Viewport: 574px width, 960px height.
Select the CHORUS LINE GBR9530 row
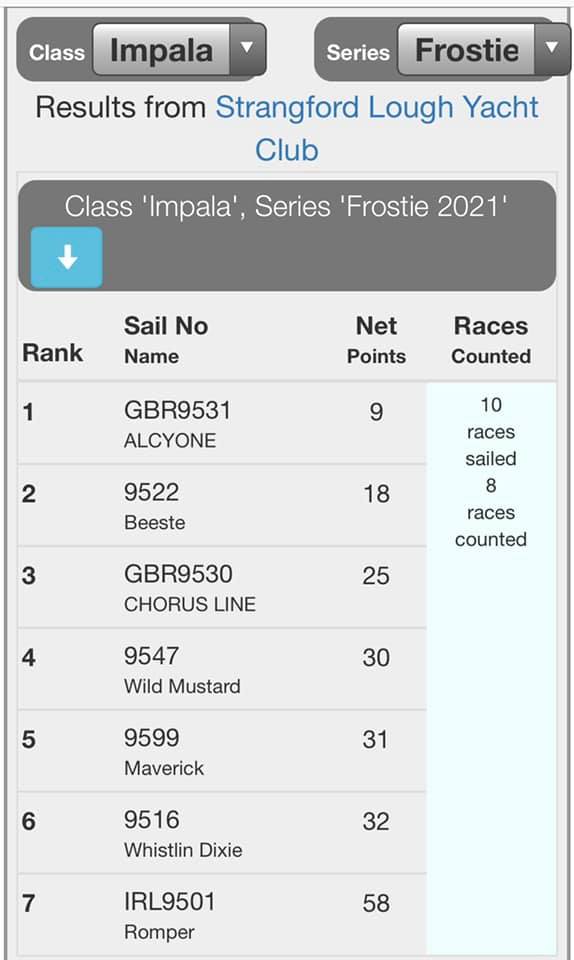point(222,588)
